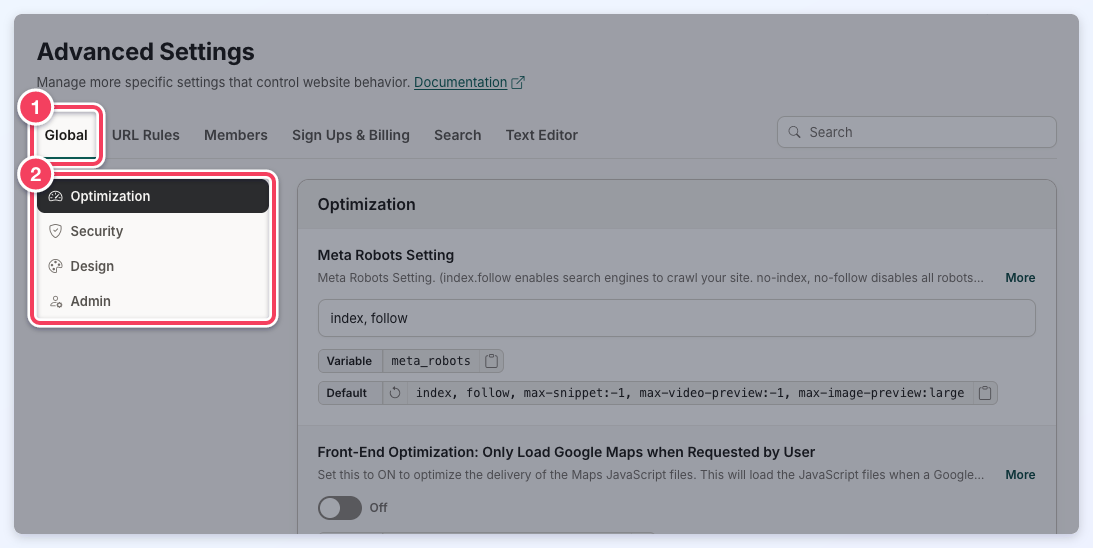Open the Security sidebar section

click(x=153, y=231)
